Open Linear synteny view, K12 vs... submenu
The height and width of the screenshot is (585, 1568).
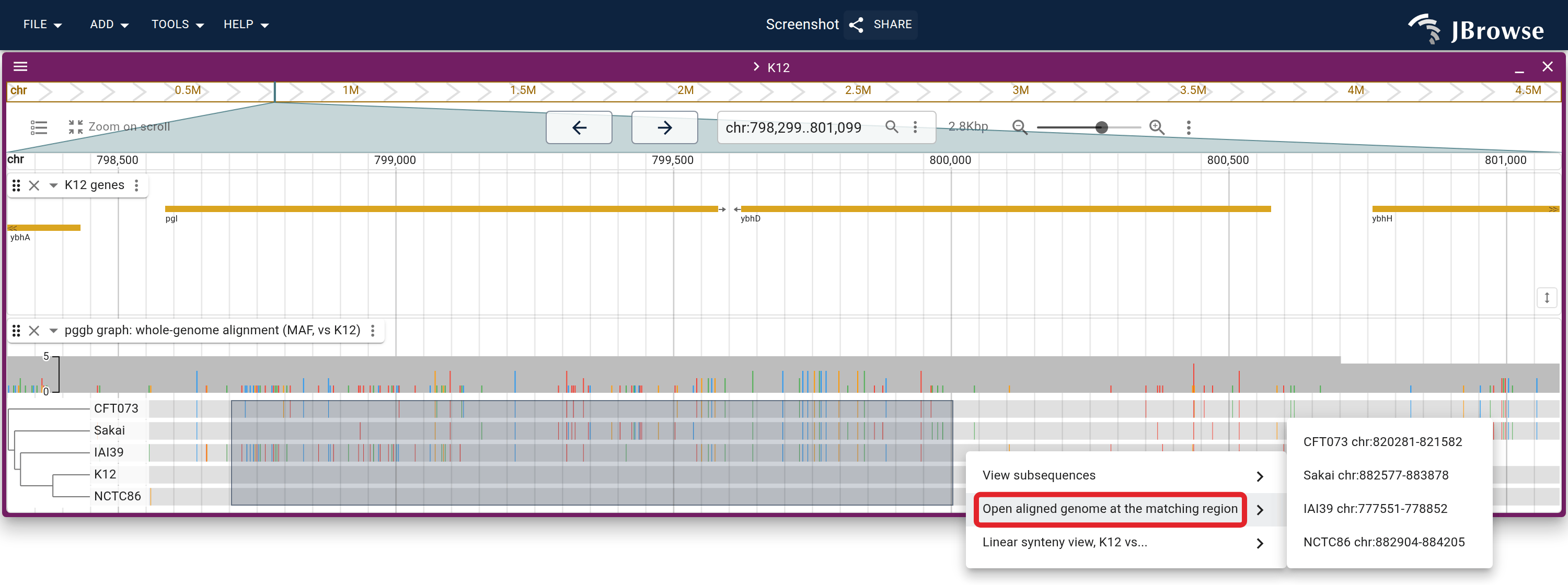tap(1125, 543)
